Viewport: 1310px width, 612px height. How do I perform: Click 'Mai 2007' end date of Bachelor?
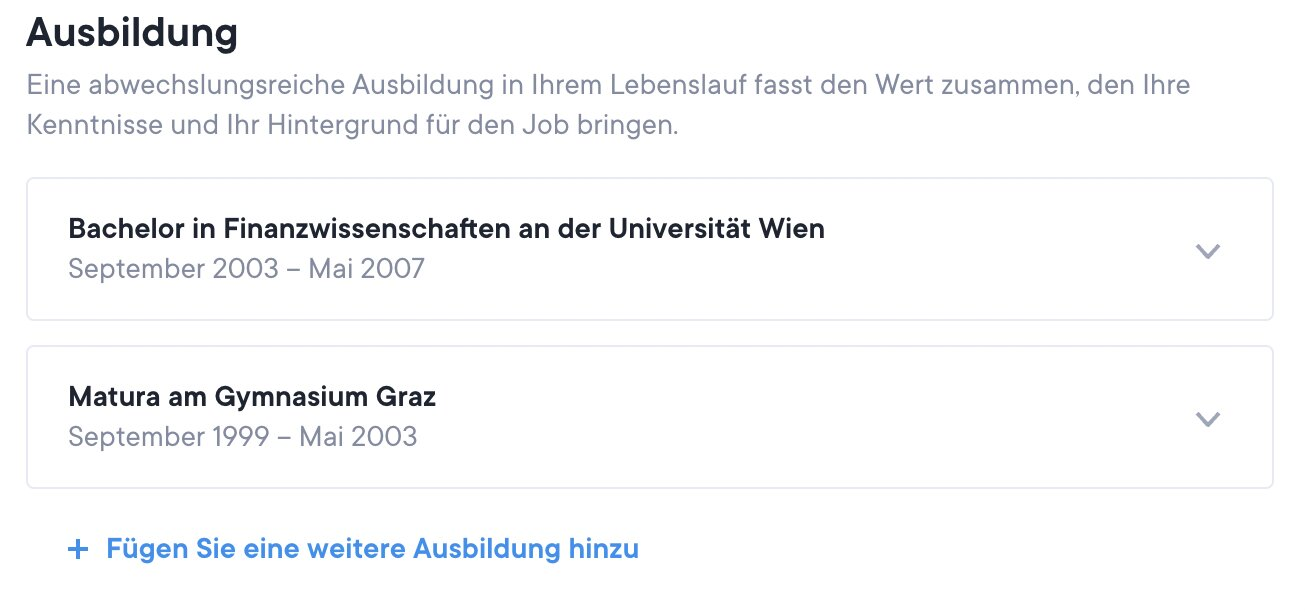pyautogui.click(x=366, y=269)
